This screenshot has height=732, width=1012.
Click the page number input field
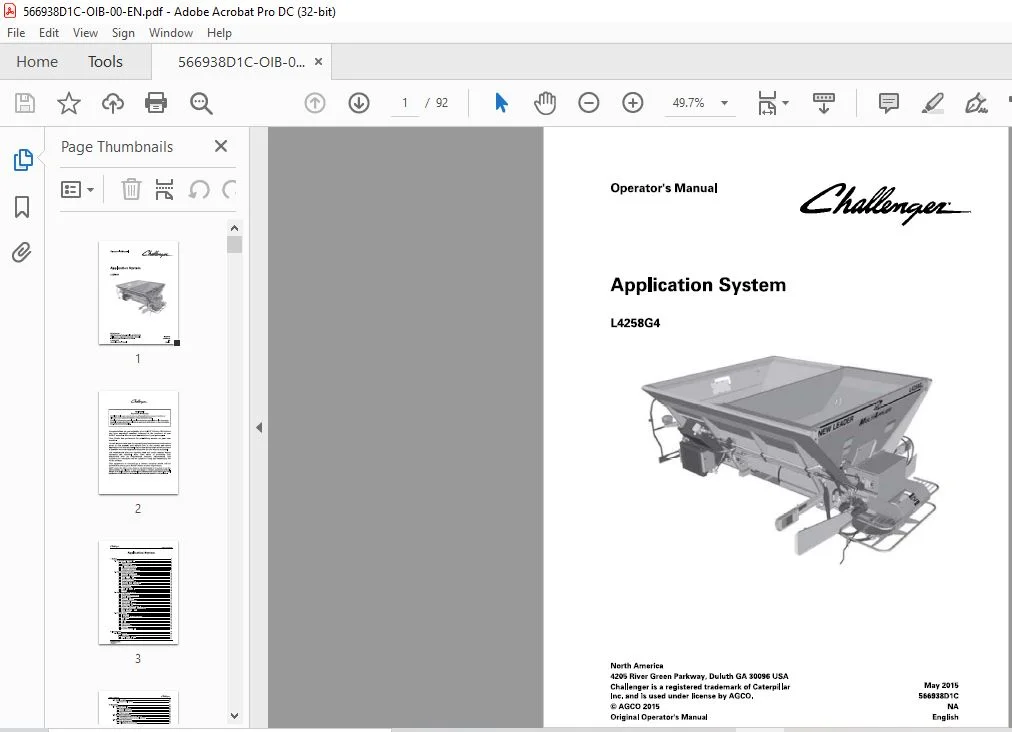click(x=405, y=103)
